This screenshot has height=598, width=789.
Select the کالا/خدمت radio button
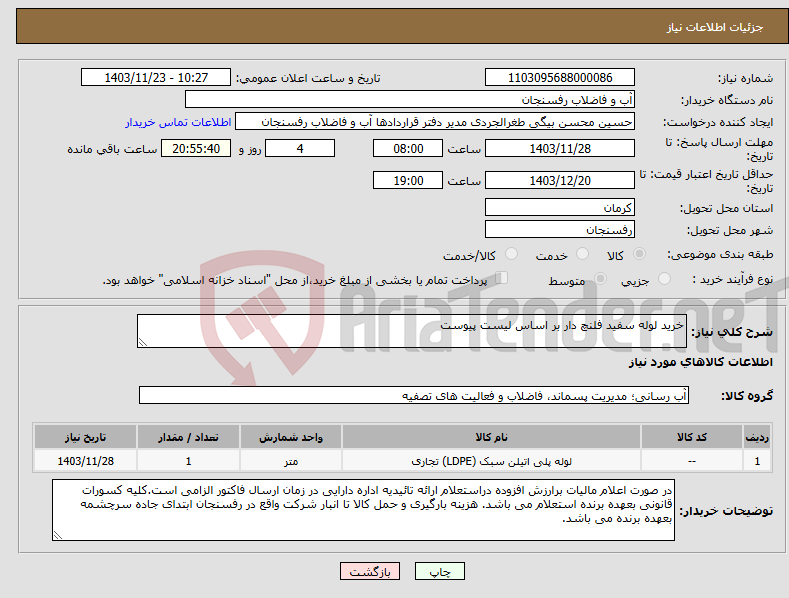click(x=511, y=254)
